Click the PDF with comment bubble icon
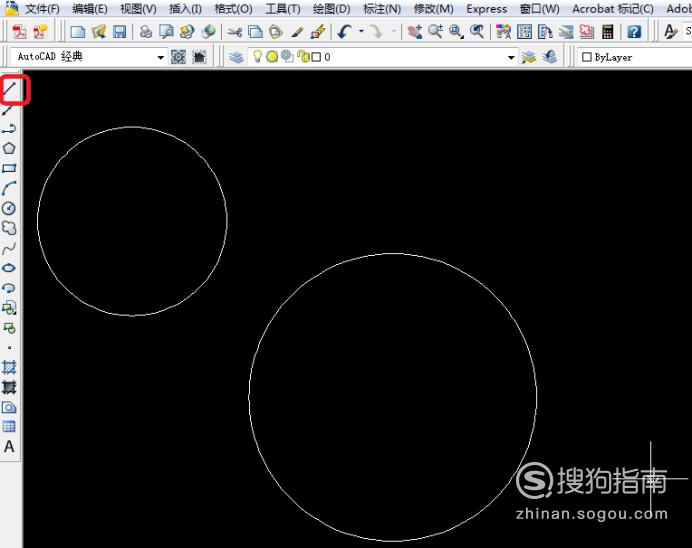The width and height of the screenshot is (692, 548). click(40, 32)
